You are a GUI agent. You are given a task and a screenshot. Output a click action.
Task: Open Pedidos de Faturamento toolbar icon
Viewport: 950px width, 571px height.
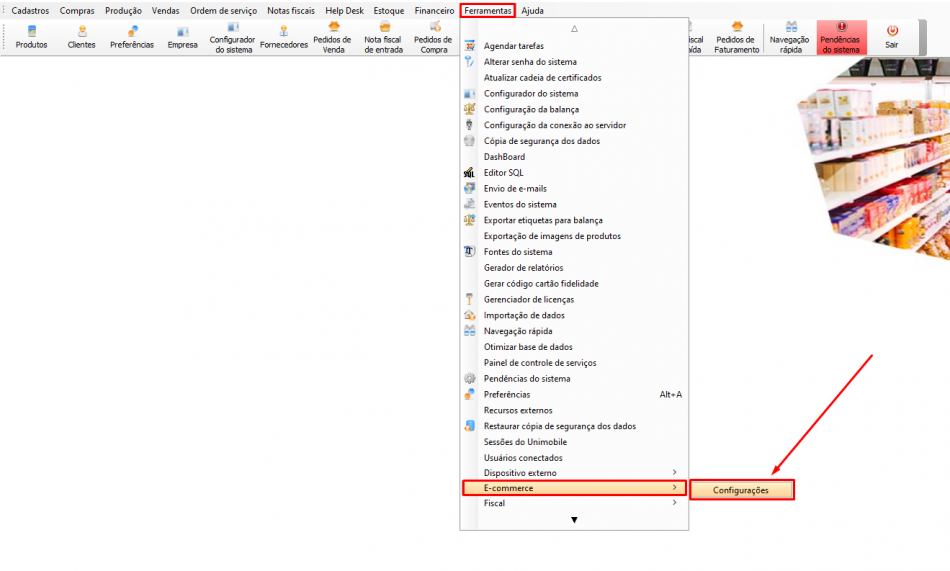pyautogui.click(x=736, y=37)
